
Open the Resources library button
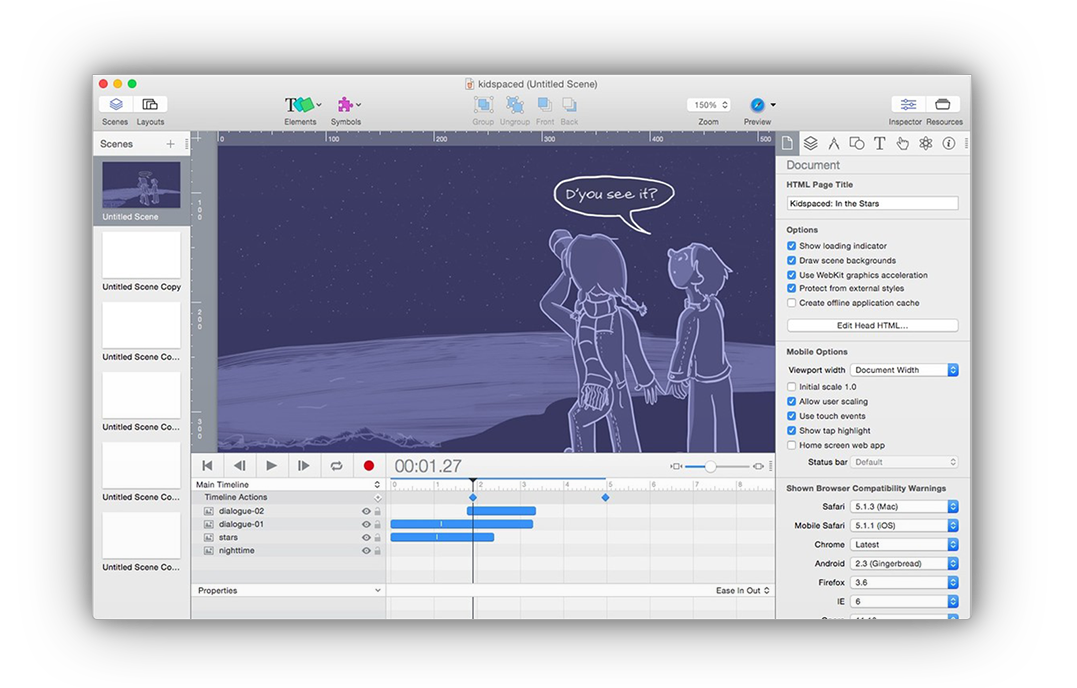tap(943, 104)
